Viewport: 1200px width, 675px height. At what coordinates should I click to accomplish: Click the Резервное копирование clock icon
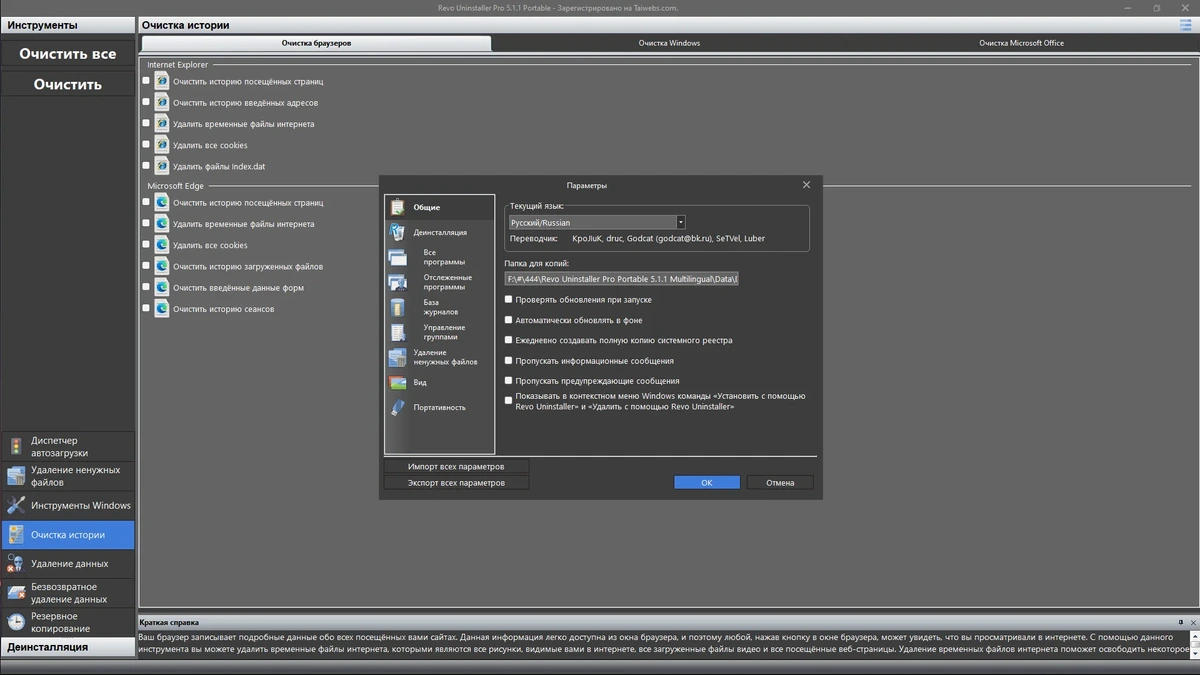16,622
